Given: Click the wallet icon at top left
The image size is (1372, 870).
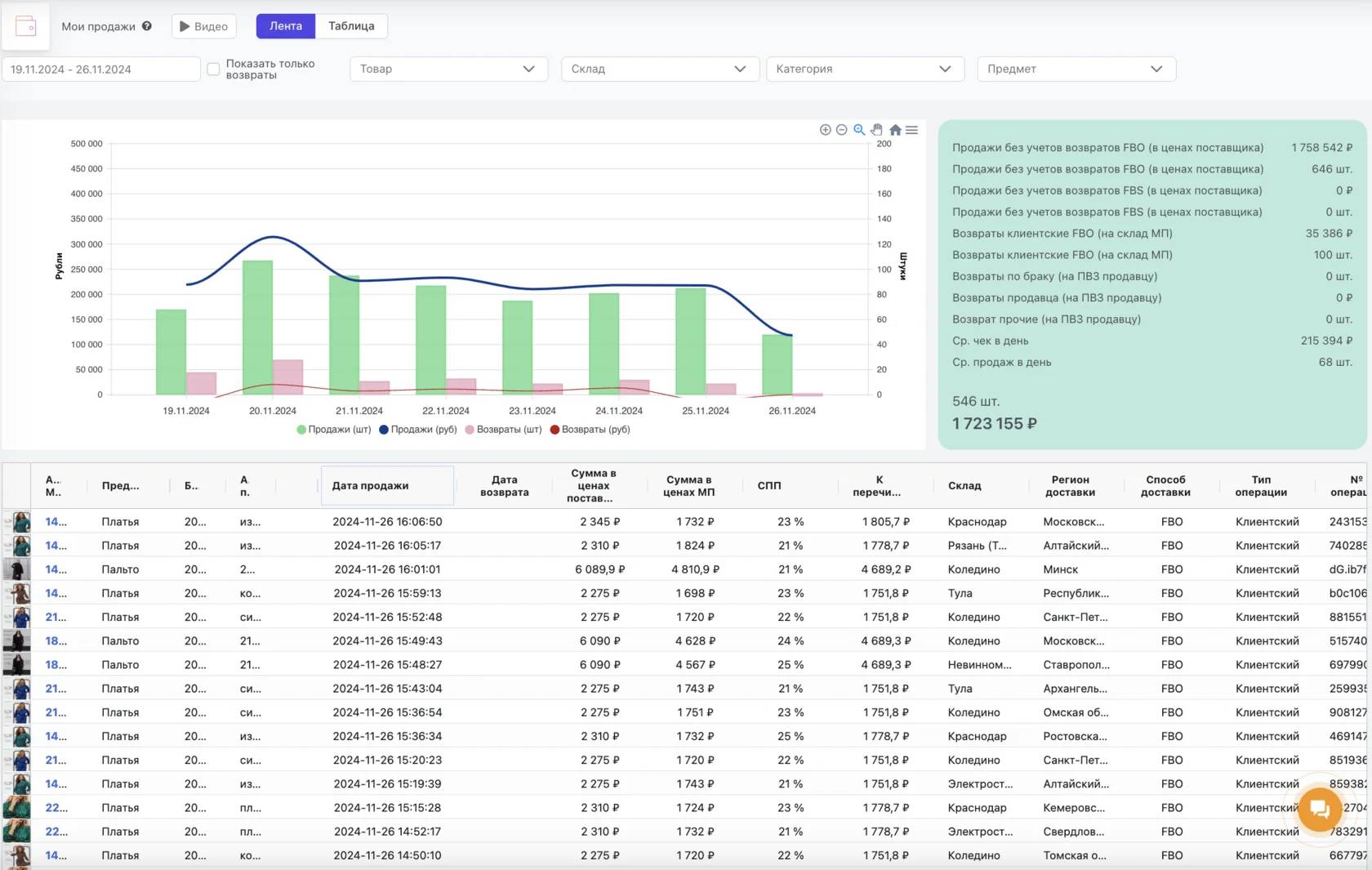Looking at the screenshot, I should 26,26.
